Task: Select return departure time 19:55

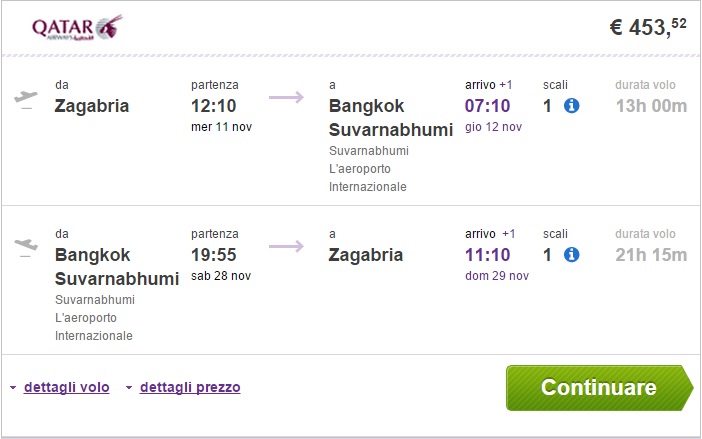Action: pyautogui.click(x=216, y=254)
